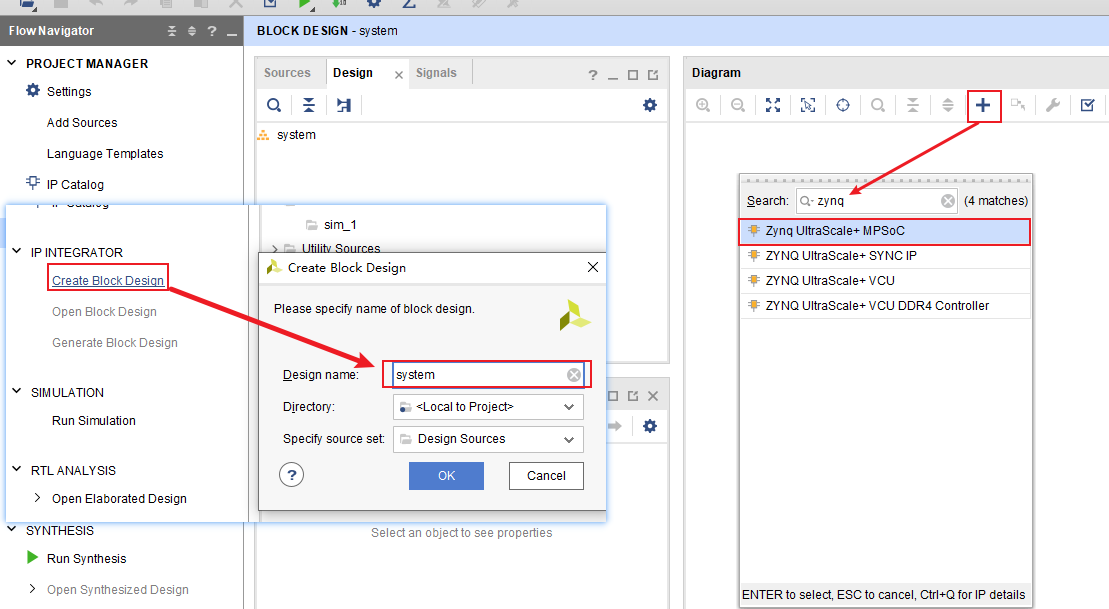Select ZYNQ UltraScale+ VCU DDR4 Controller entry
The width and height of the screenshot is (1109, 609).
[x=884, y=306]
